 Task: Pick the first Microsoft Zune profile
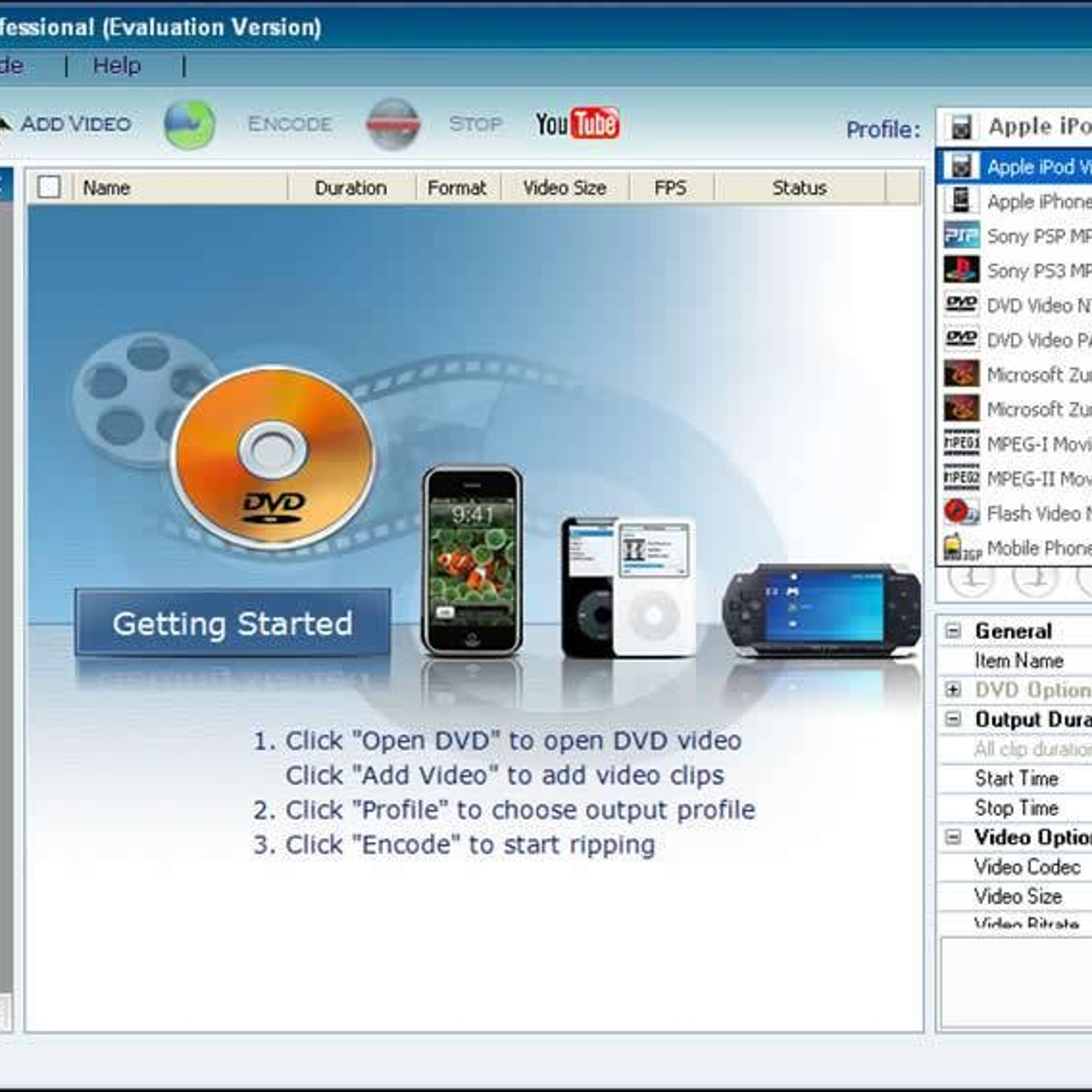tap(1015, 375)
